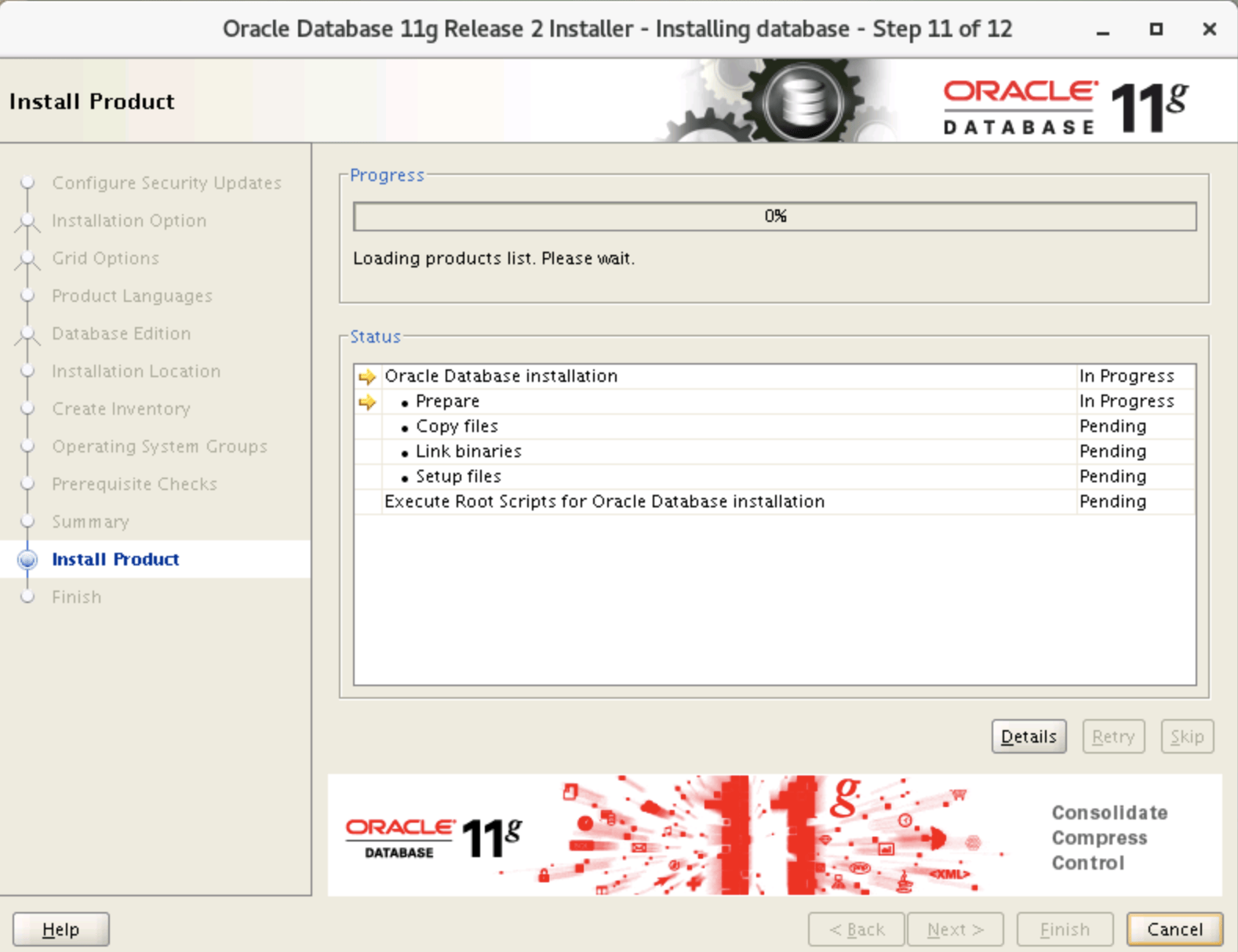Select the Finish step in sidebar
Image resolution: width=1238 pixels, height=952 pixels.
tap(76, 597)
